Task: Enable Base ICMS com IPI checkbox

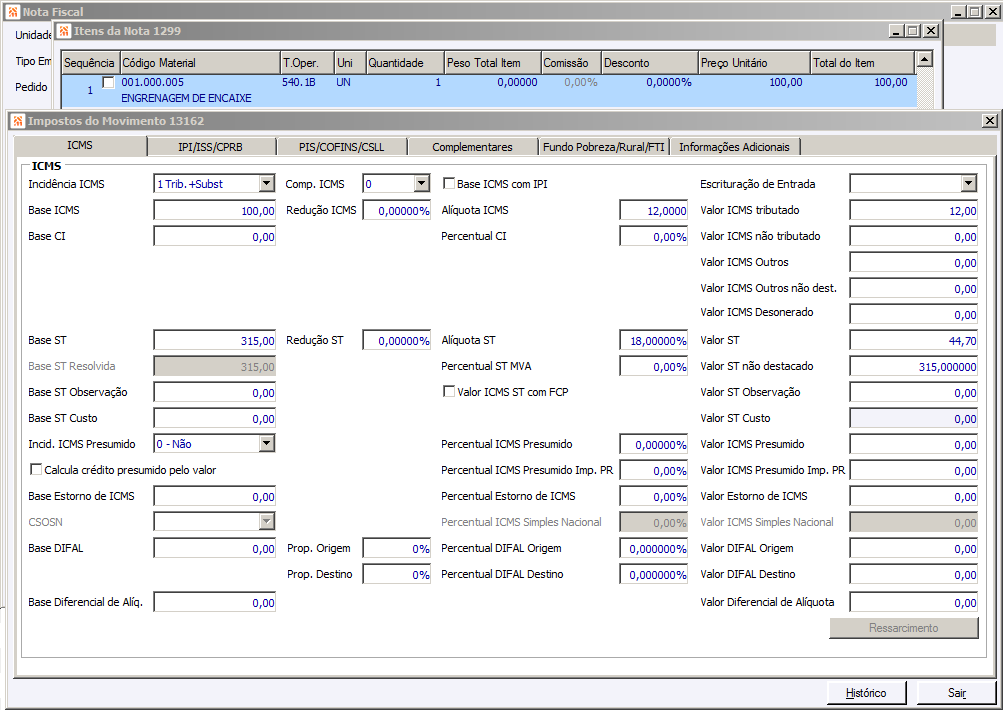Action: click(449, 184)
